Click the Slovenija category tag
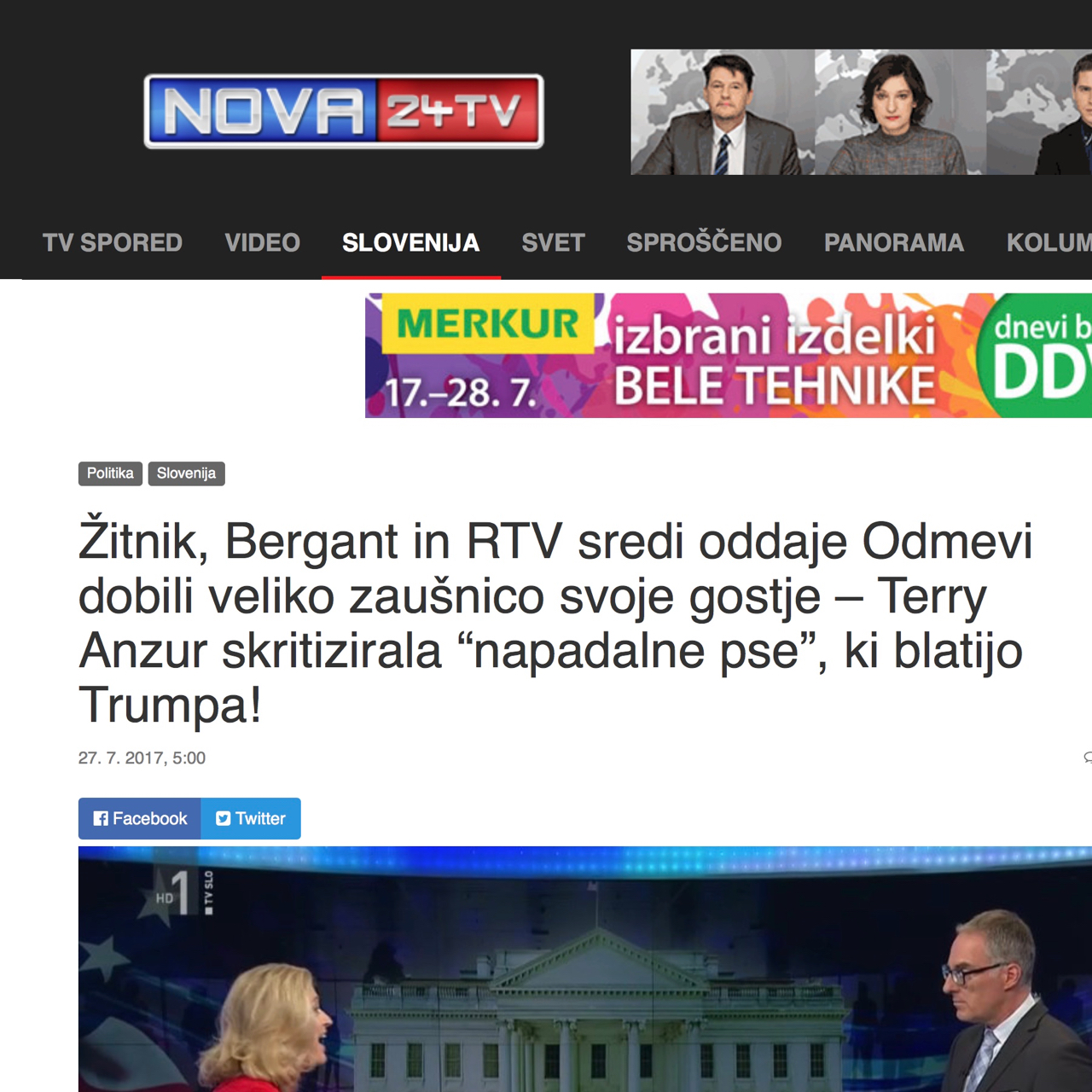This screenshot has height=1092, width=1092. click(x=186, y=473)
